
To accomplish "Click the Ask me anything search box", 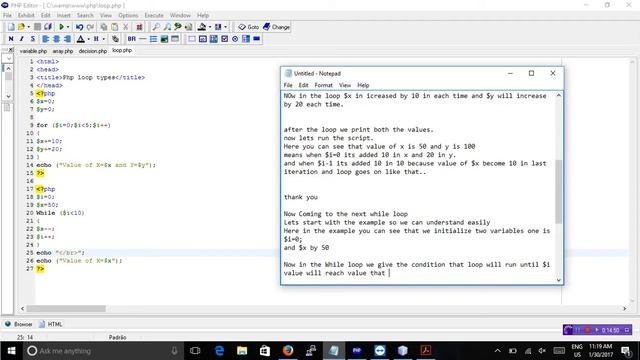I will pyautogui.click(x=103, y=351).
